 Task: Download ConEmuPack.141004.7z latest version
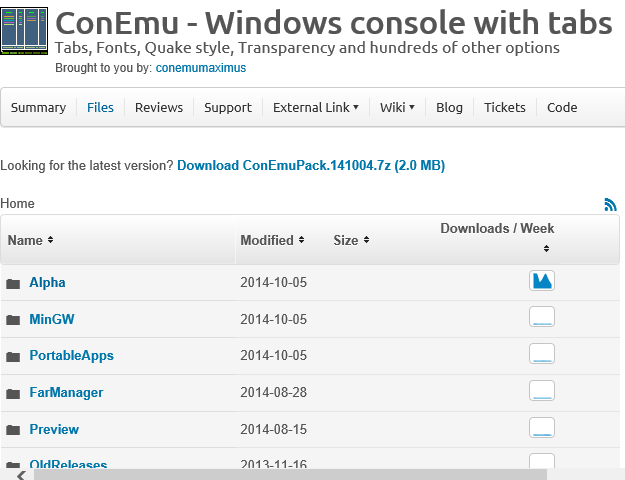311,165
